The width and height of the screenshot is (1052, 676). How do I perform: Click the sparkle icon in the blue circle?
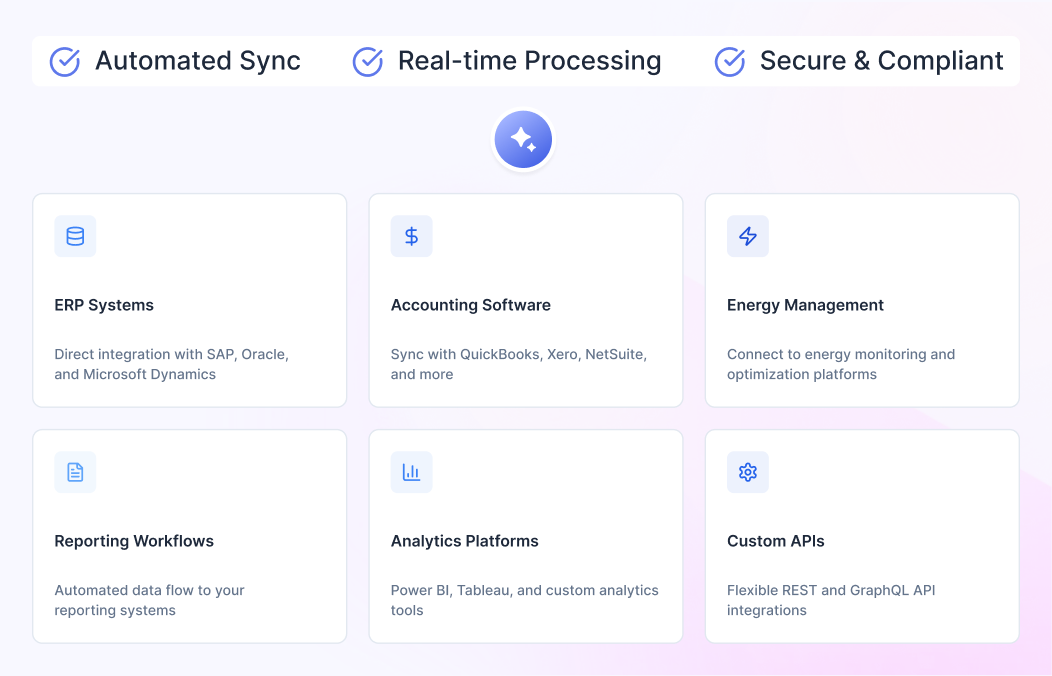(523, 139)
